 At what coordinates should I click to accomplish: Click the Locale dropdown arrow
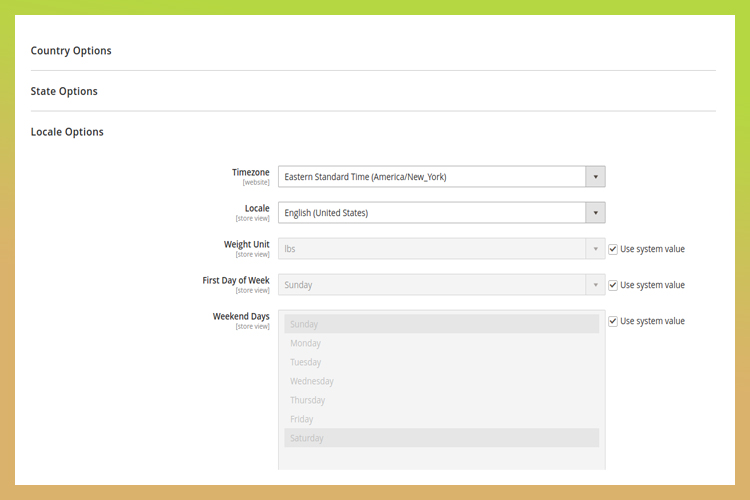(595, 213)
